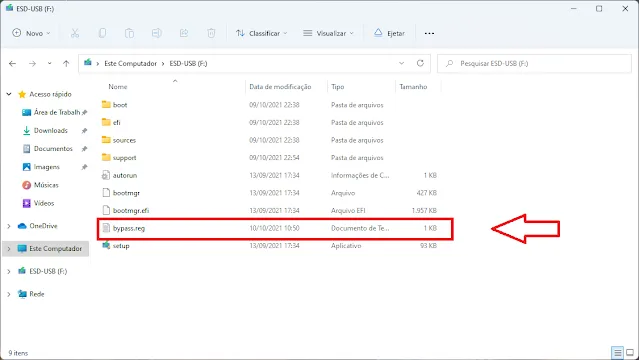Click 10/10/2021 10:50 date cell
This screenshot has width=639, height=360.
(x=274, y=228)
